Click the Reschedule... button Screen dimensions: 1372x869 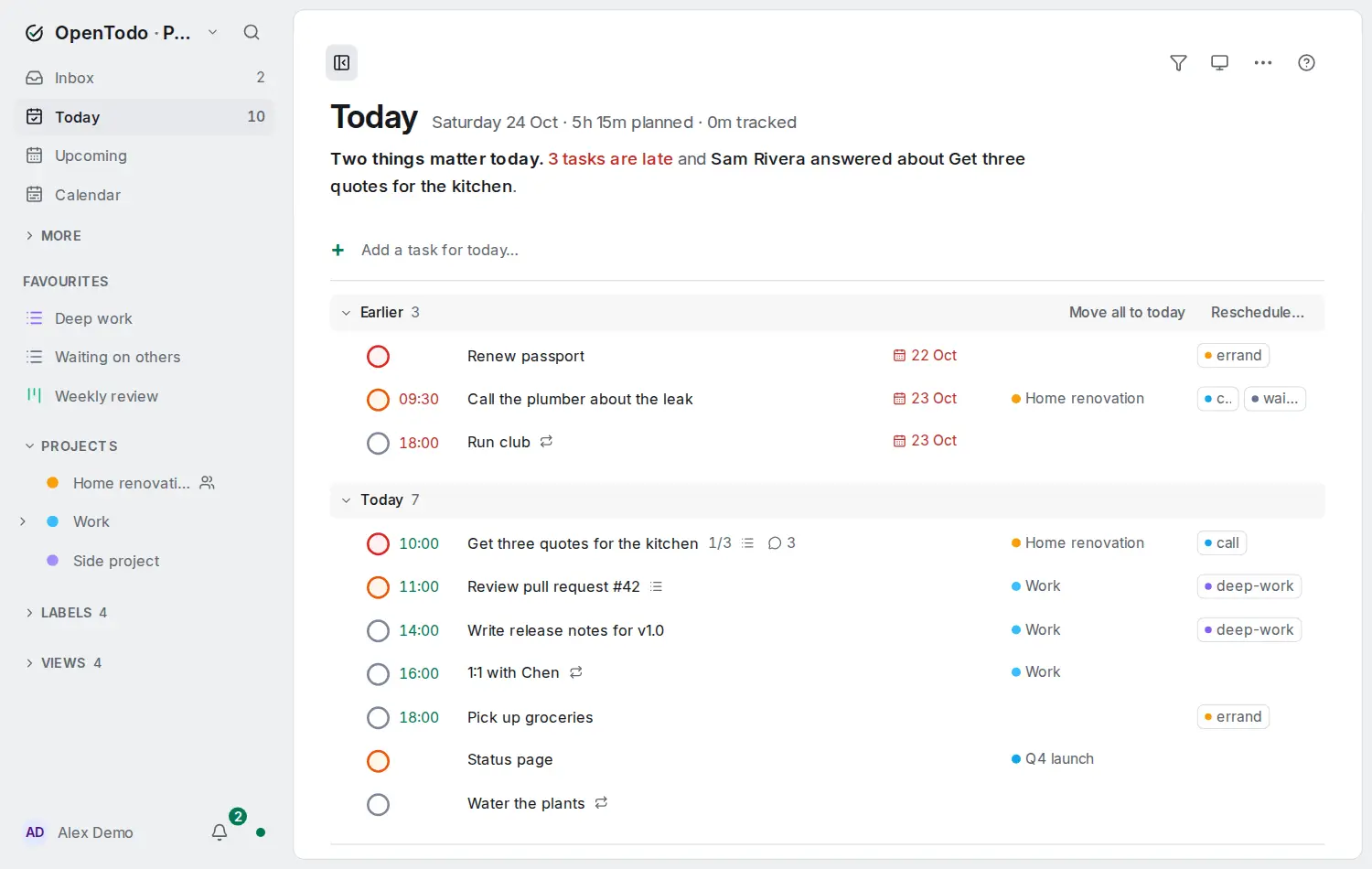pyautogui.click(x=1258, y=313)
